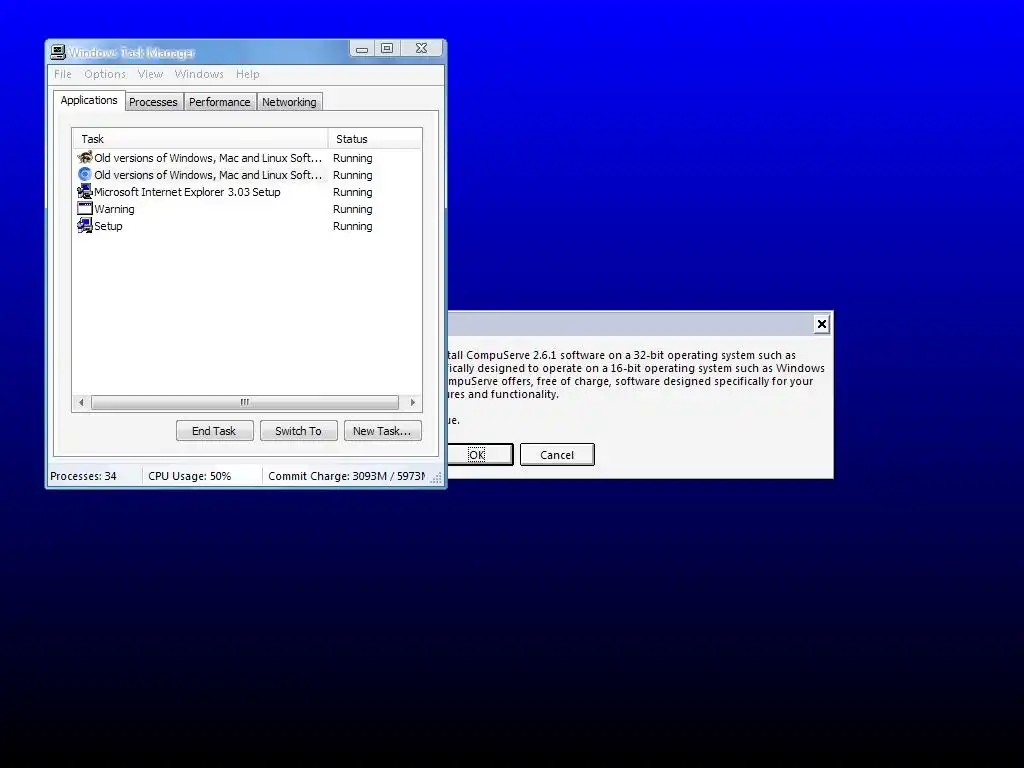Viewport: 1024px width, 768px height.
Task: Click the Internet Explorer 3.03 Setup icon
Action: pyautogui.click(x=85, y=191)
